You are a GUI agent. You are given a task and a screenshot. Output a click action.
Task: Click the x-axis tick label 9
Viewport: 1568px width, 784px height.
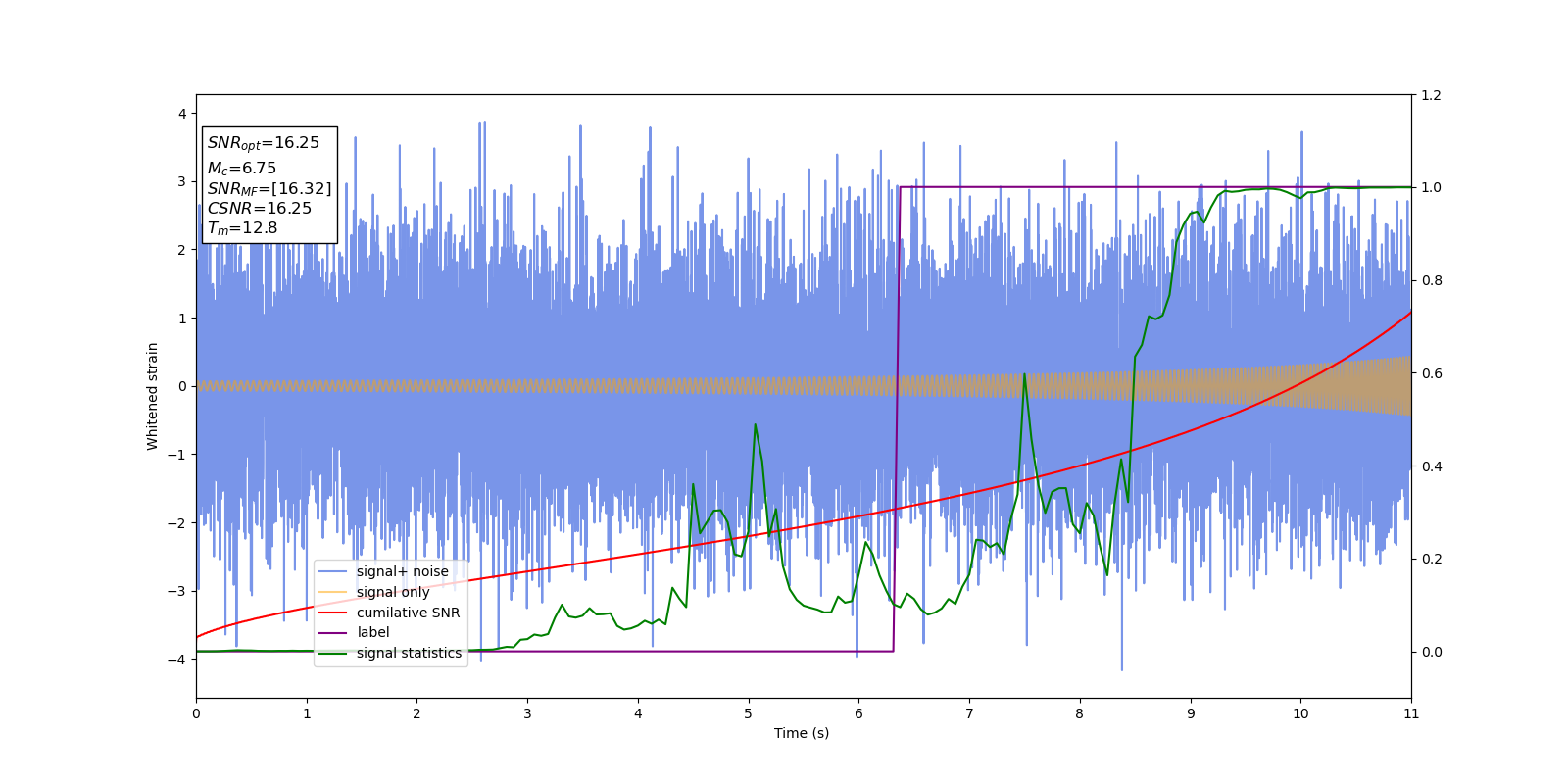click(1191, 713)
